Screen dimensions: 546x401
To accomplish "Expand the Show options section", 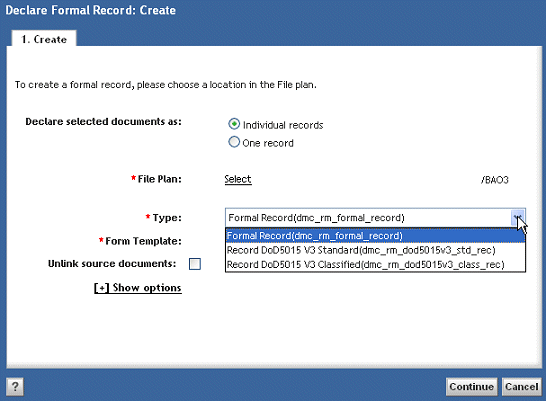I will 138,288.
